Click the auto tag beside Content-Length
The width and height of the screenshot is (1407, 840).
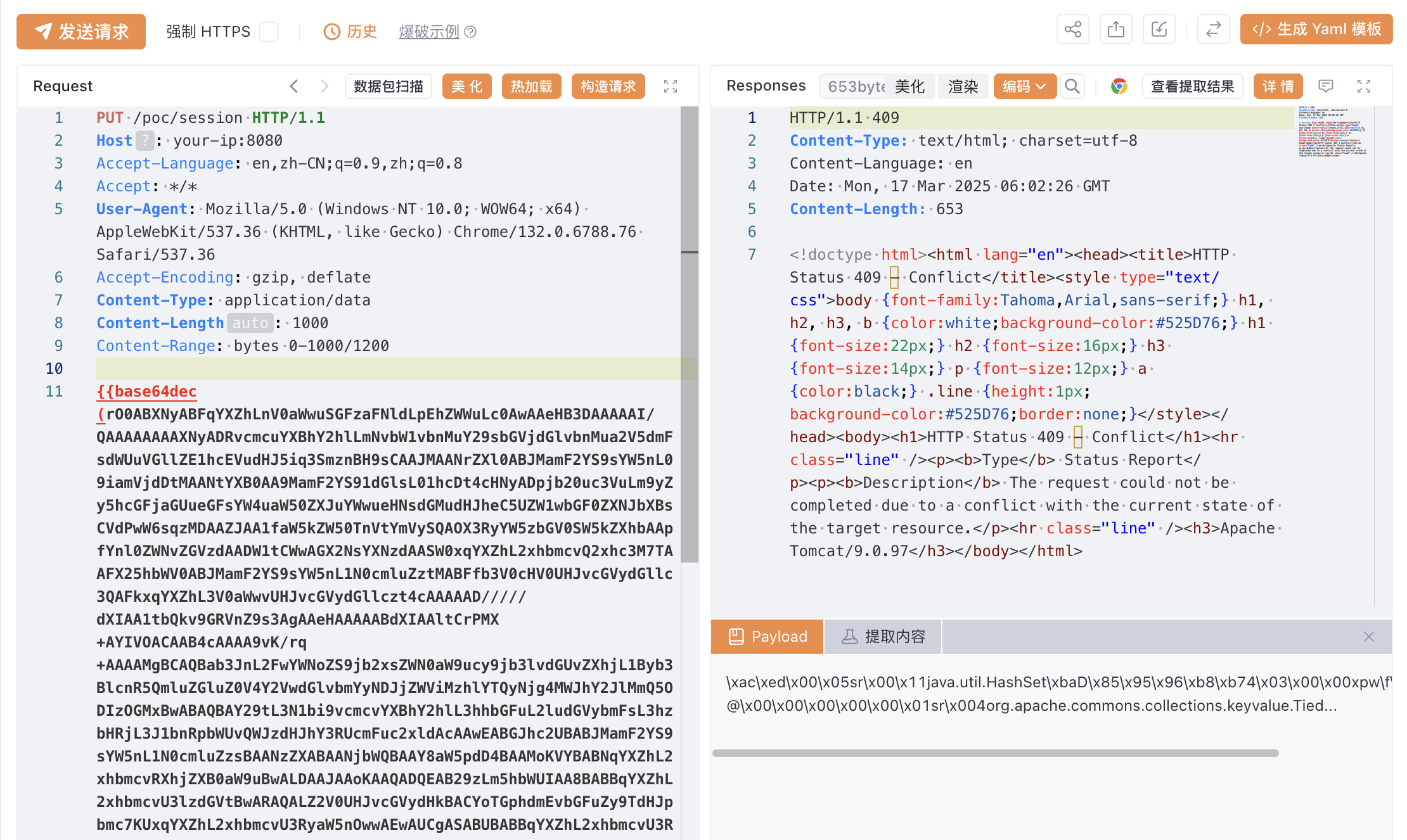point(250,323)
